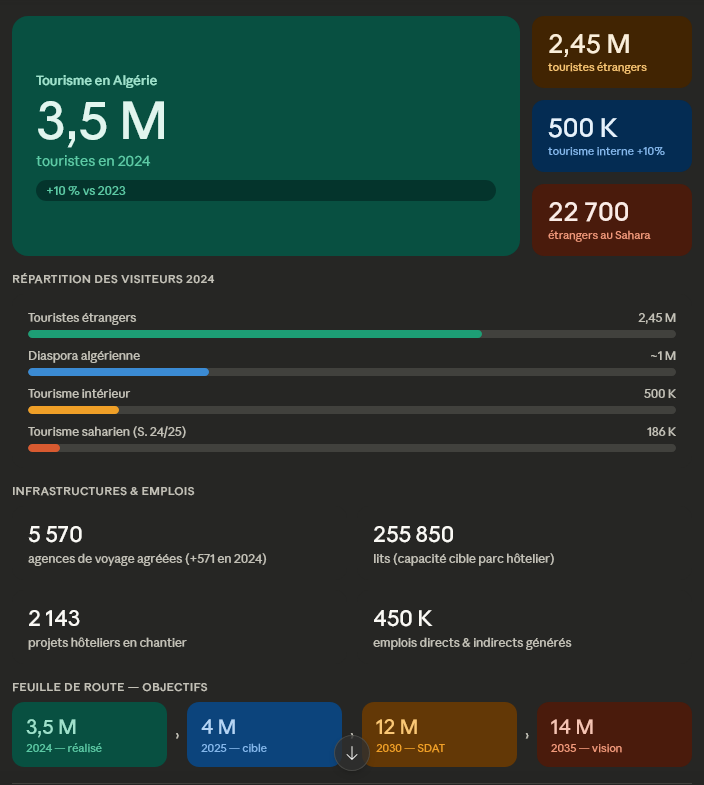Image resolution: width=704 pixels, height=785 pixels.
Task: Click the 'Tourisme saharien (S. 24/25)' label
Action: pos(107,432)
